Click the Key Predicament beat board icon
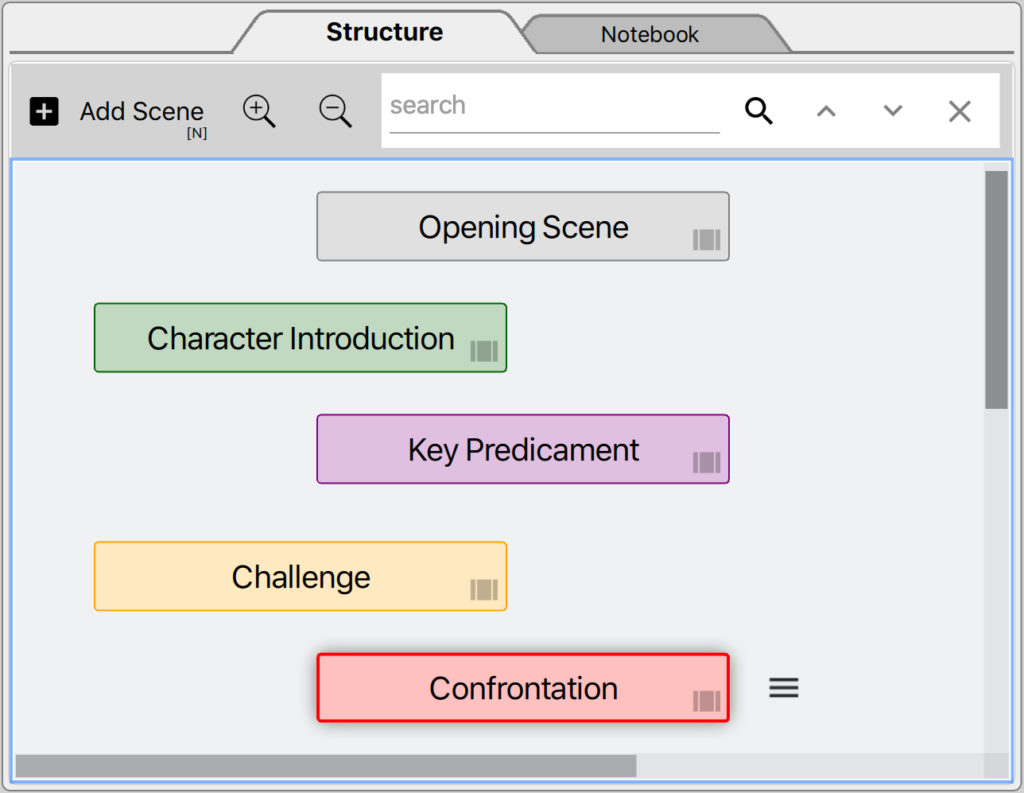 point(707,462)
